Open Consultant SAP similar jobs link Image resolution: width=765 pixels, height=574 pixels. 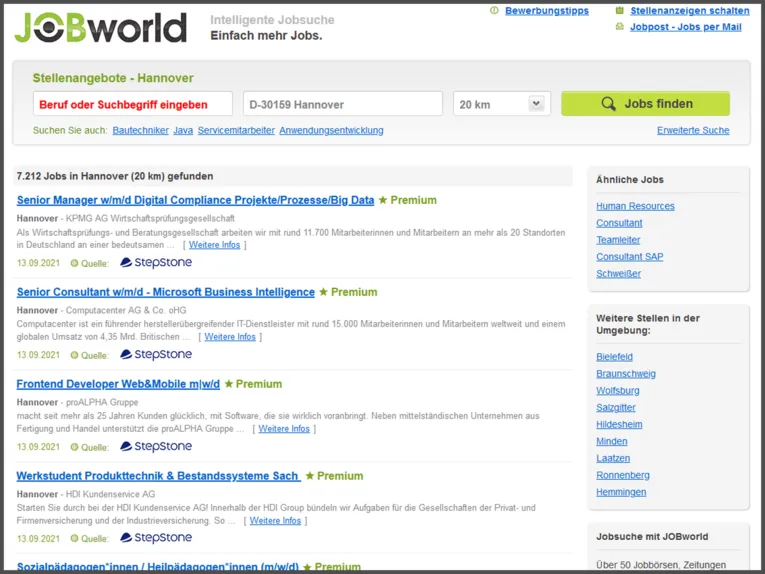[630, 257]
